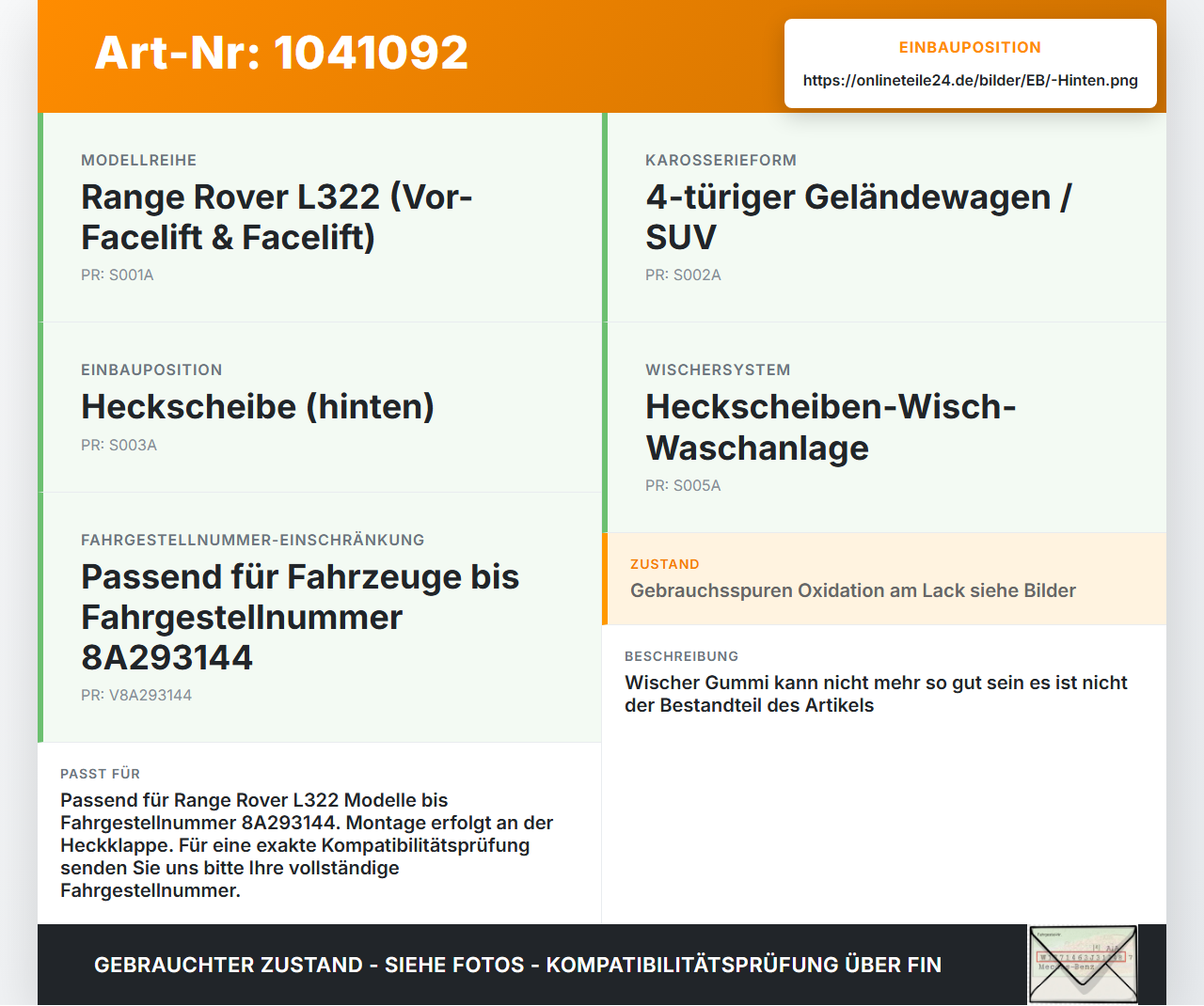Click 'Heckscheibe (hinten)' value
The height and width of the screenshot is (1006, 1204).
[258, 406]
